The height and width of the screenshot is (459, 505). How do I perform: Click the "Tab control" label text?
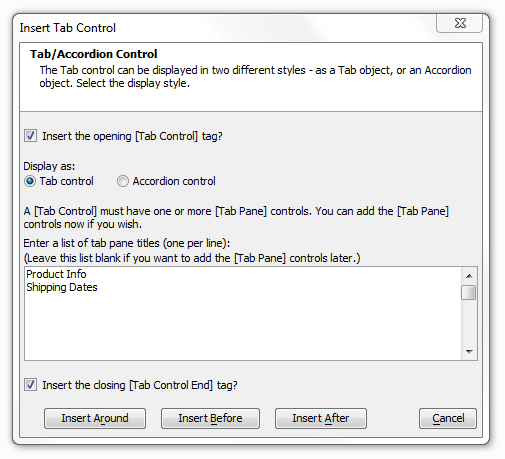point(66,181)
